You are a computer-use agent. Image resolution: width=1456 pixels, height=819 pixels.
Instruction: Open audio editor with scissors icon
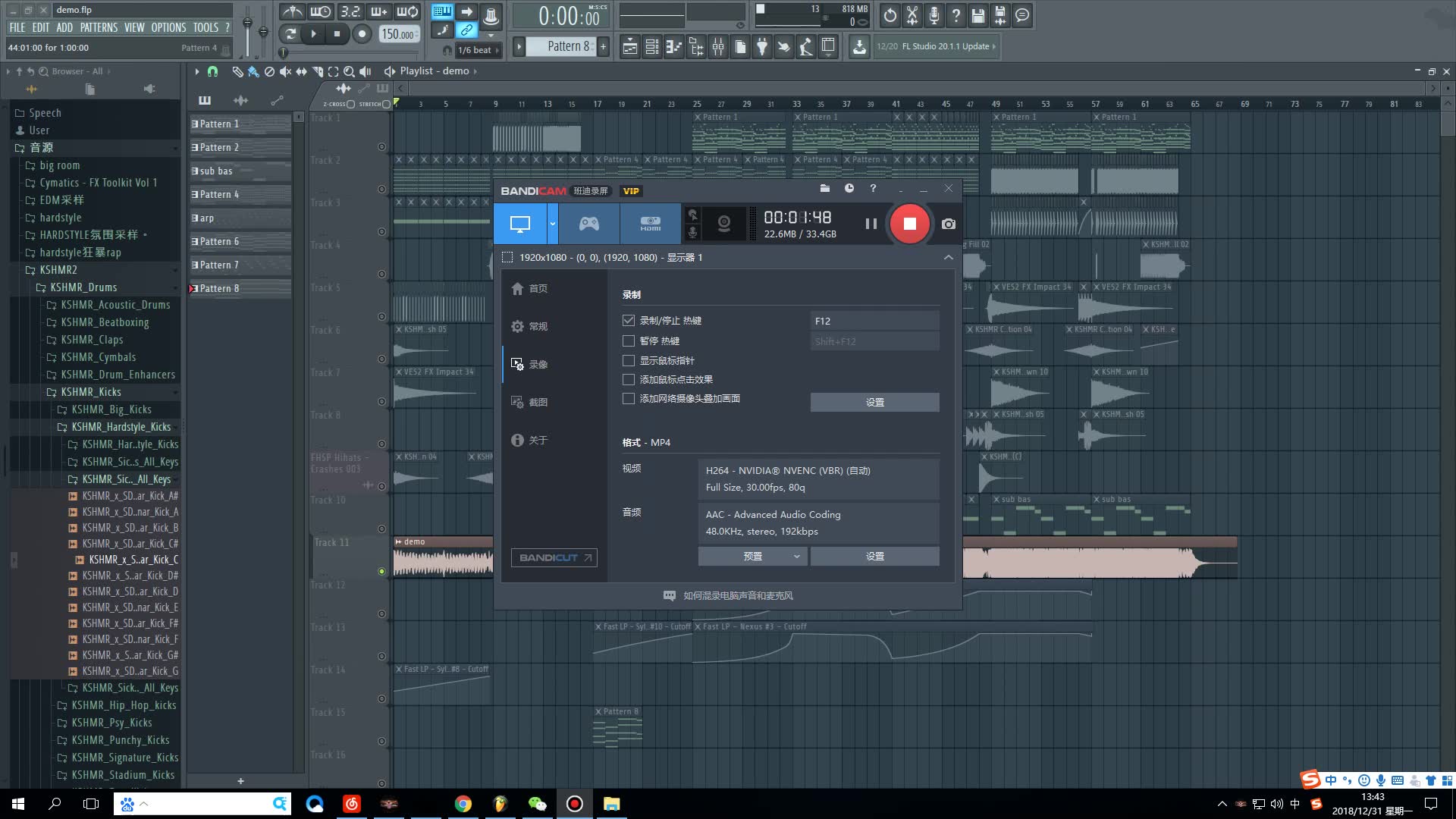click(912, 15)
